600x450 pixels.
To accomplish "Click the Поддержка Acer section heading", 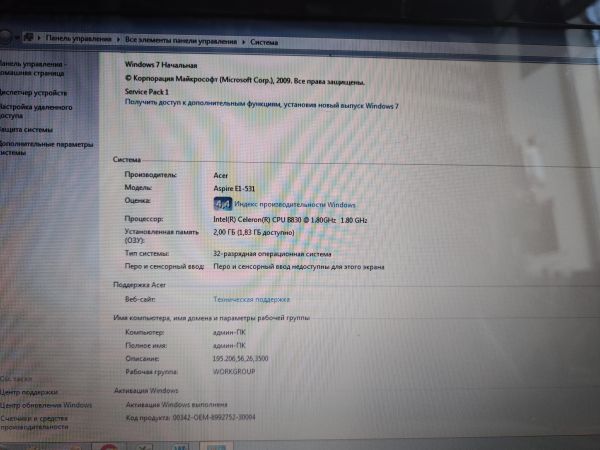I will coord(139,285).
